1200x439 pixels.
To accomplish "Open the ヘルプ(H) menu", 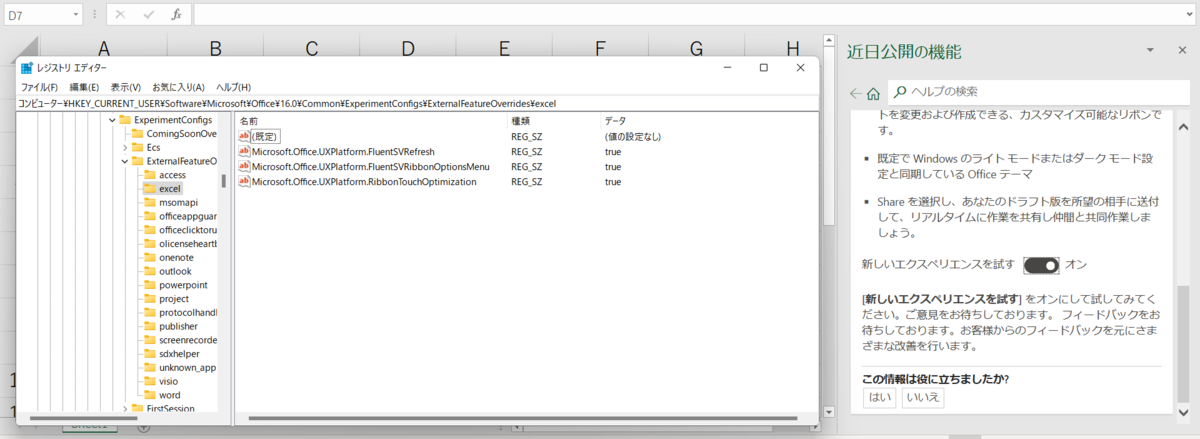I will pyautogui.click(x=234, y=87).
